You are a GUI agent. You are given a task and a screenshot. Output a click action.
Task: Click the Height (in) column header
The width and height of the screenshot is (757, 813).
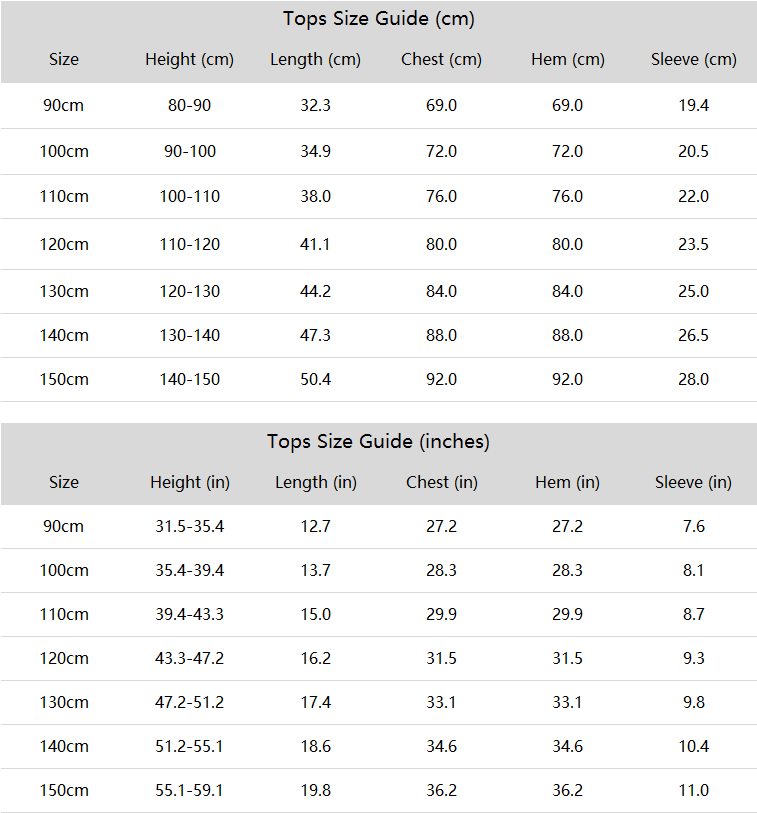coord(190,482)
